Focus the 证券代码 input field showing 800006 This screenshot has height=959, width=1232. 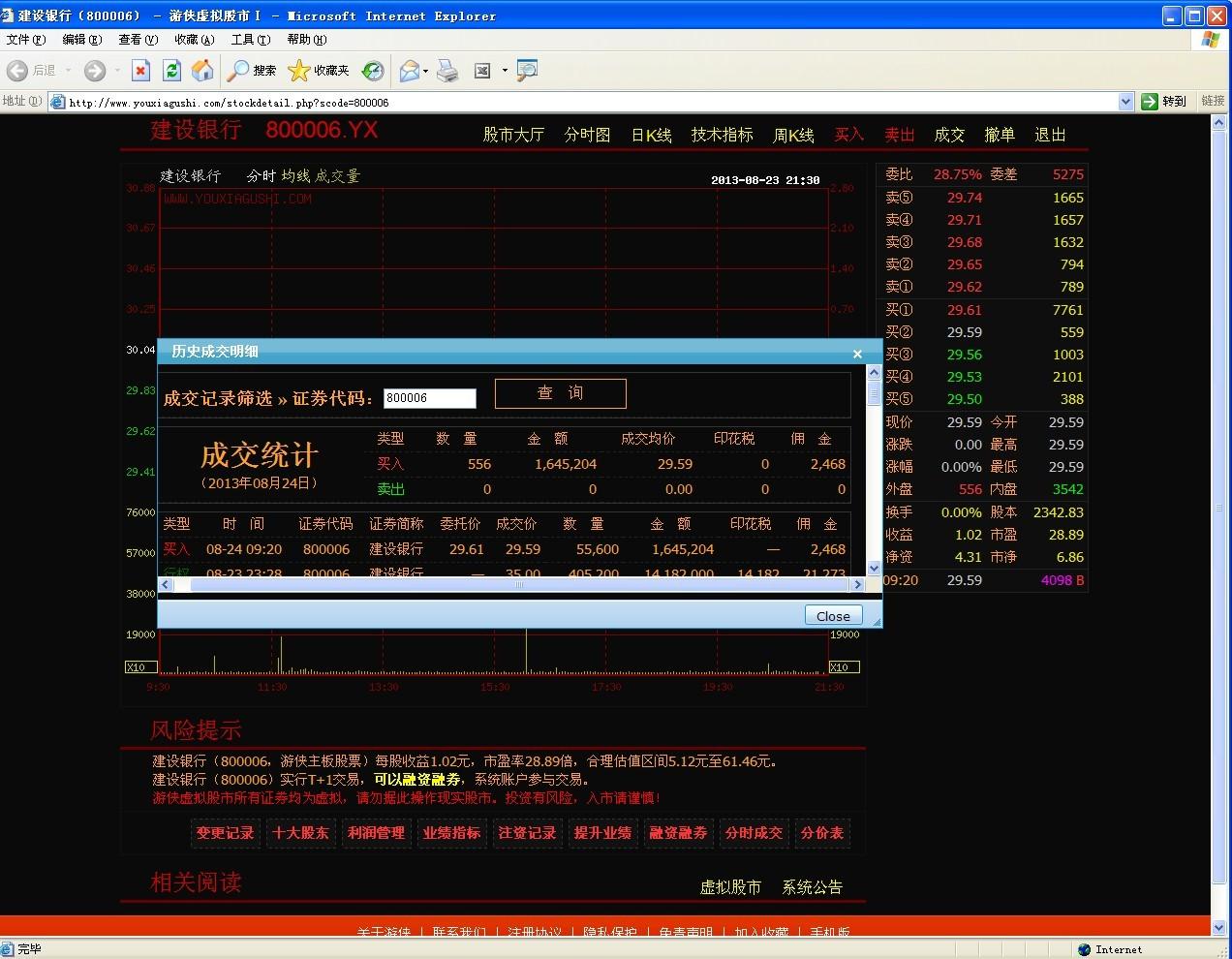tap(430, 398)
